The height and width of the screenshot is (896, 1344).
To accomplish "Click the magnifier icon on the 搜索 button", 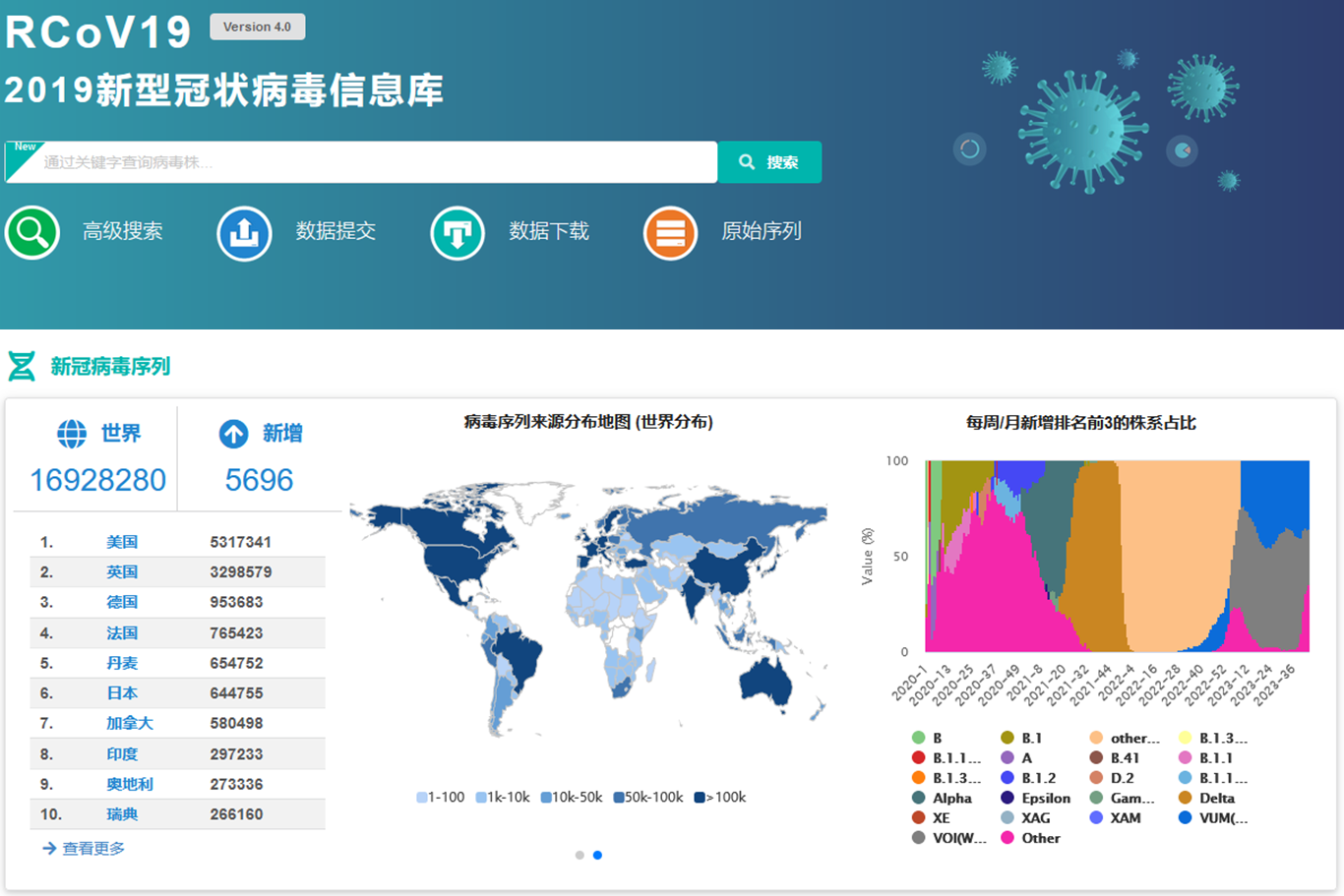I will 747,161.
